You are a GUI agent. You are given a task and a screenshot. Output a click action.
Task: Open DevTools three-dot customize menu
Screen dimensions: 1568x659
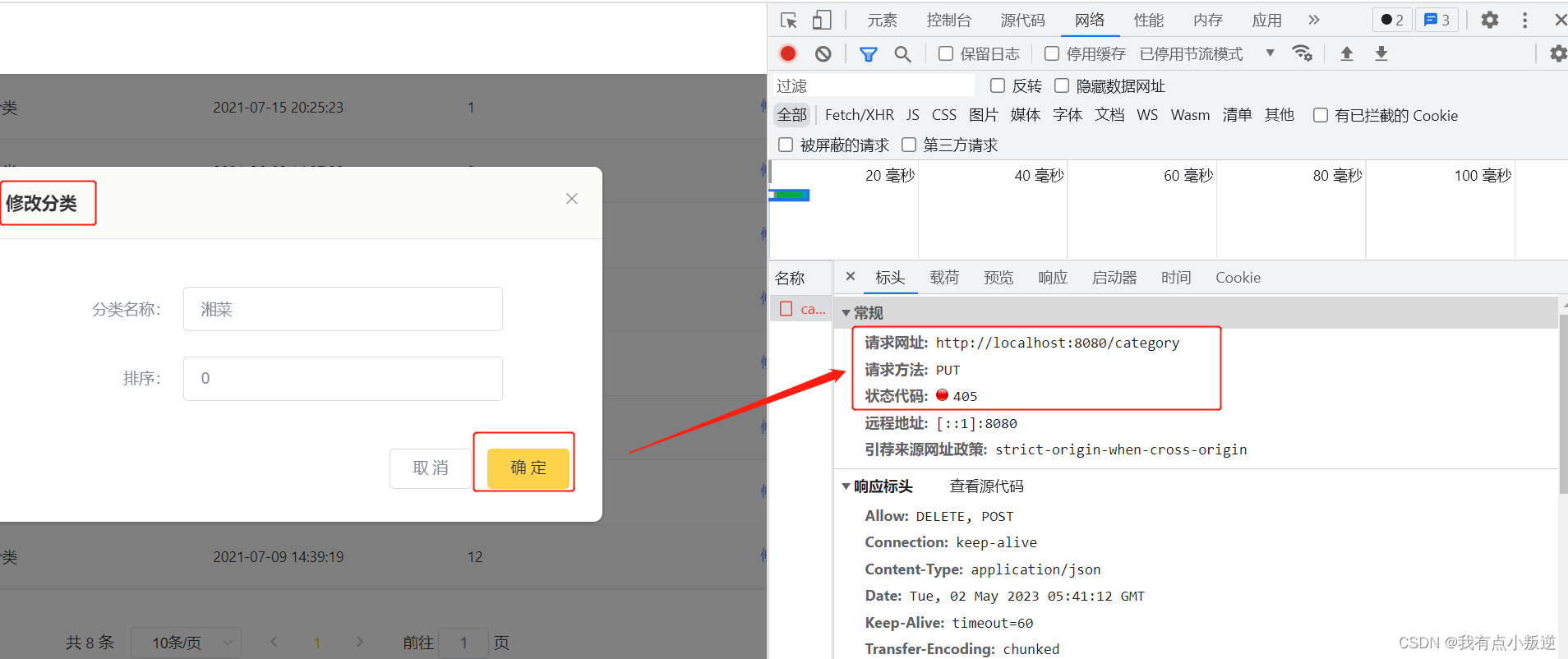(x=1525, y=20)
